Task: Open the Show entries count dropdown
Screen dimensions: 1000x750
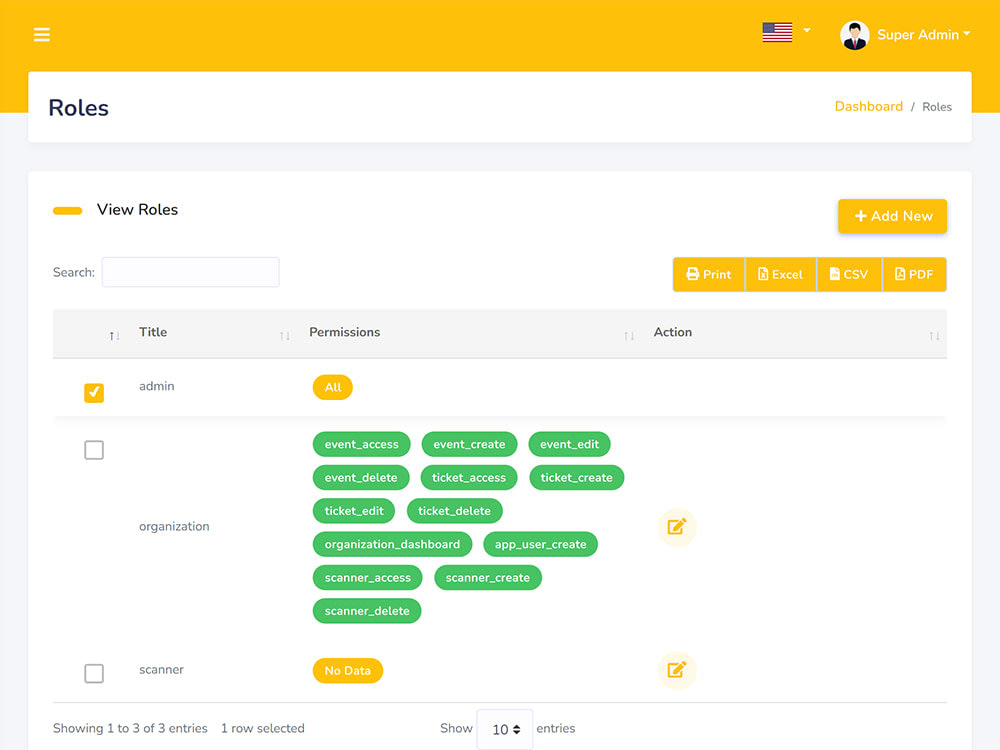Action: [x=504, y=729]
